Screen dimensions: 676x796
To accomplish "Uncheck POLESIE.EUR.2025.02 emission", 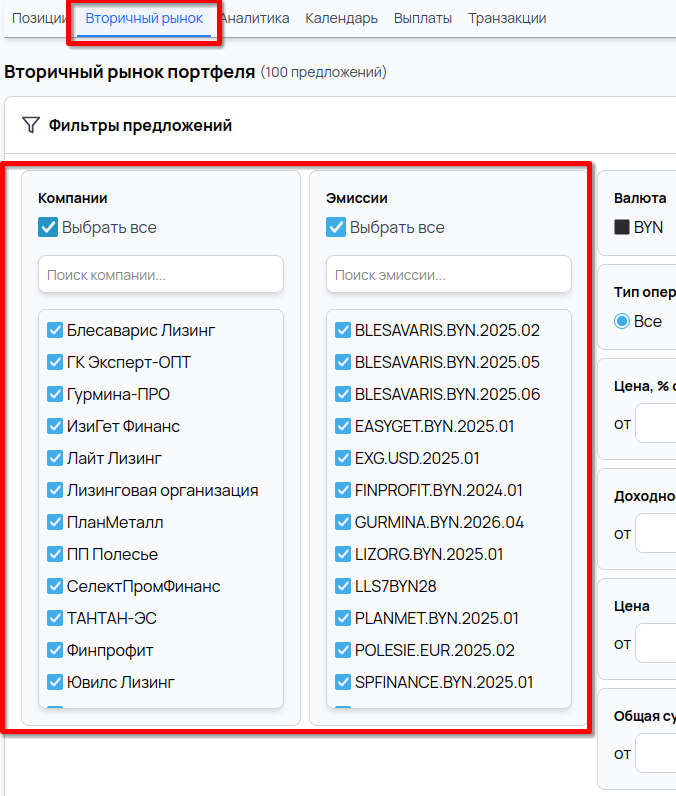I will [x=343, y=650].
